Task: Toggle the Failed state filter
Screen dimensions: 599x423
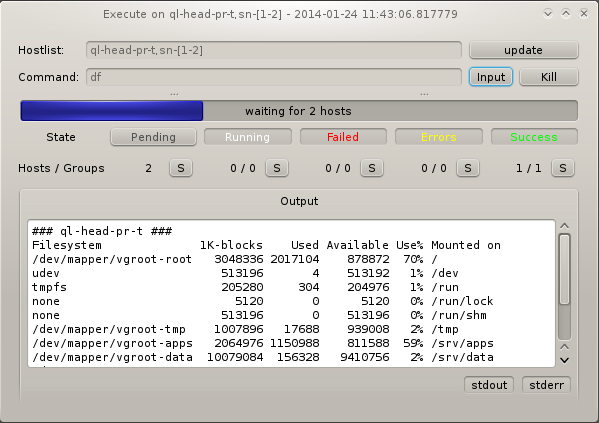Action: [x=343, y=137]
